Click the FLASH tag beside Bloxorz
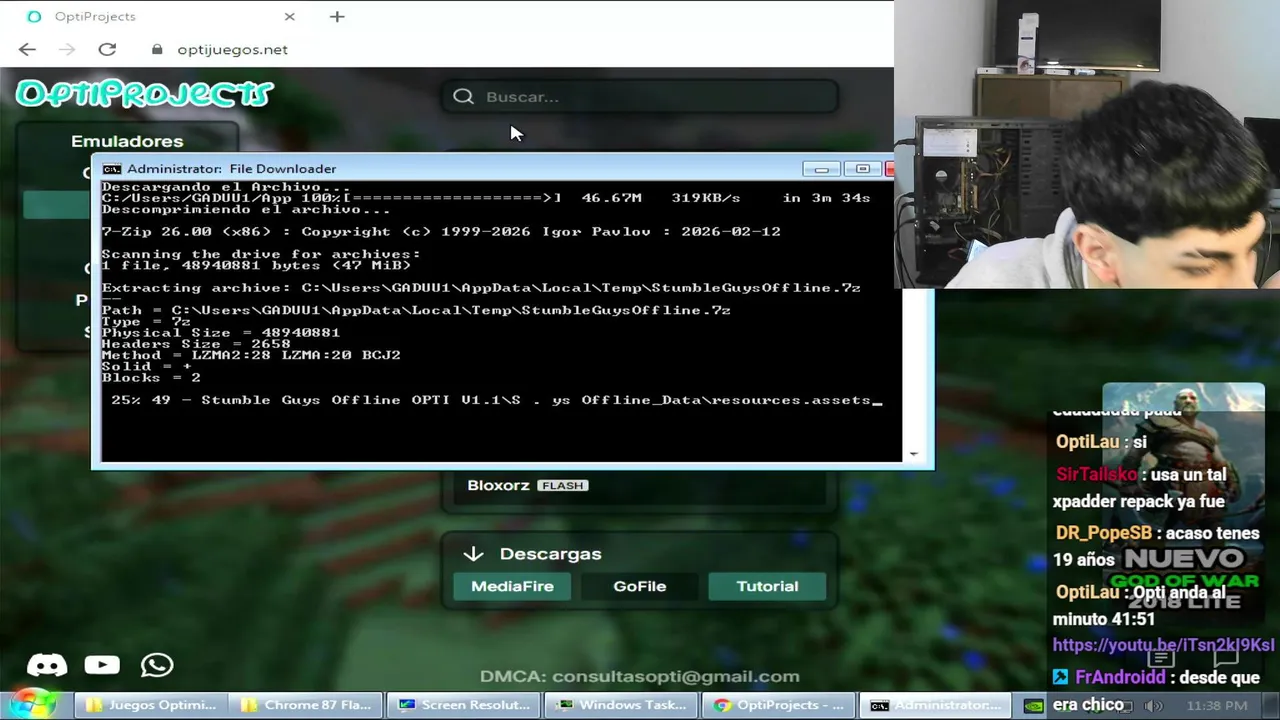The width and height of the screenshot is (1280, 720). click(x=562, y=486)
